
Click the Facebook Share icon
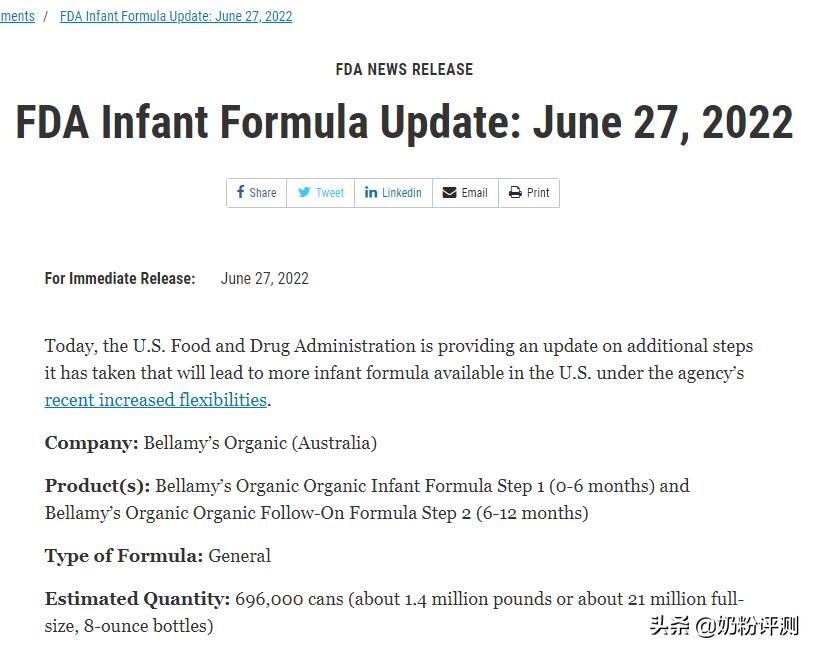[x=241, y=193]
